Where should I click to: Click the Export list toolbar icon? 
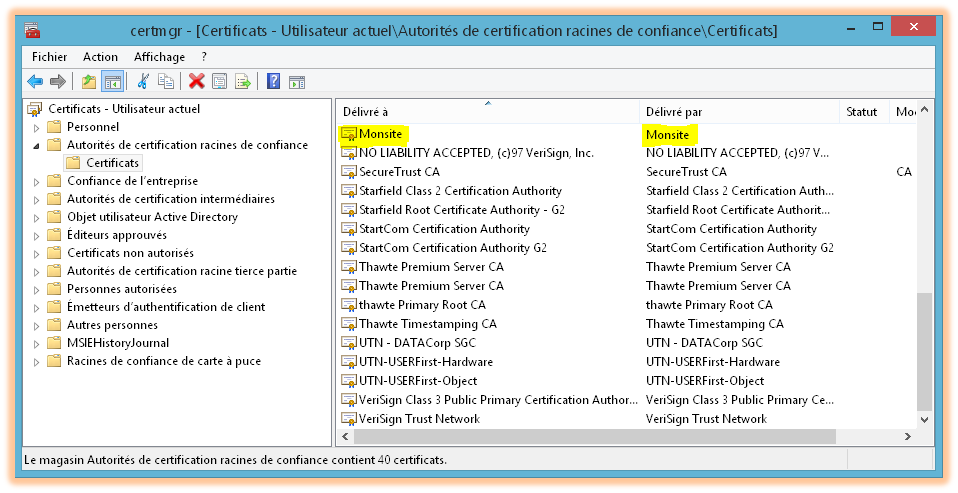[243, 81]
